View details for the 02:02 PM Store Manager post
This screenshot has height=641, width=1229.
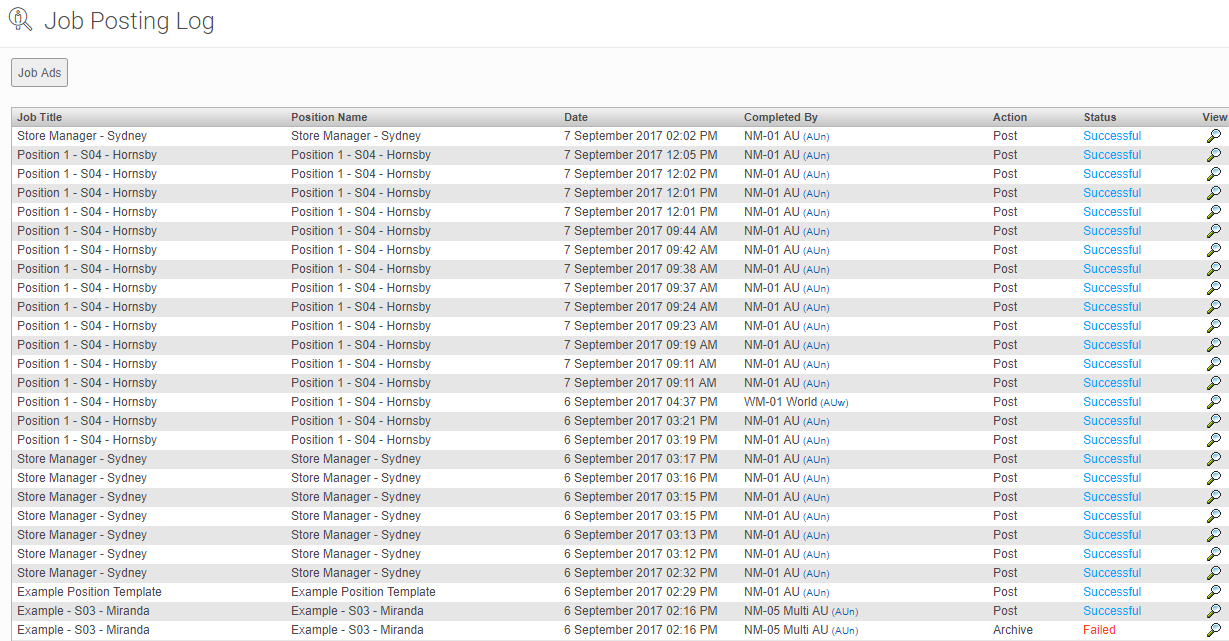point(1213,136)
